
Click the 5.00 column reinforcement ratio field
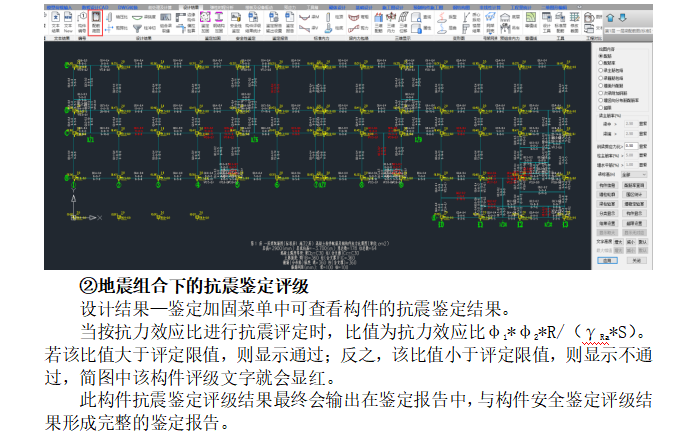631,155
